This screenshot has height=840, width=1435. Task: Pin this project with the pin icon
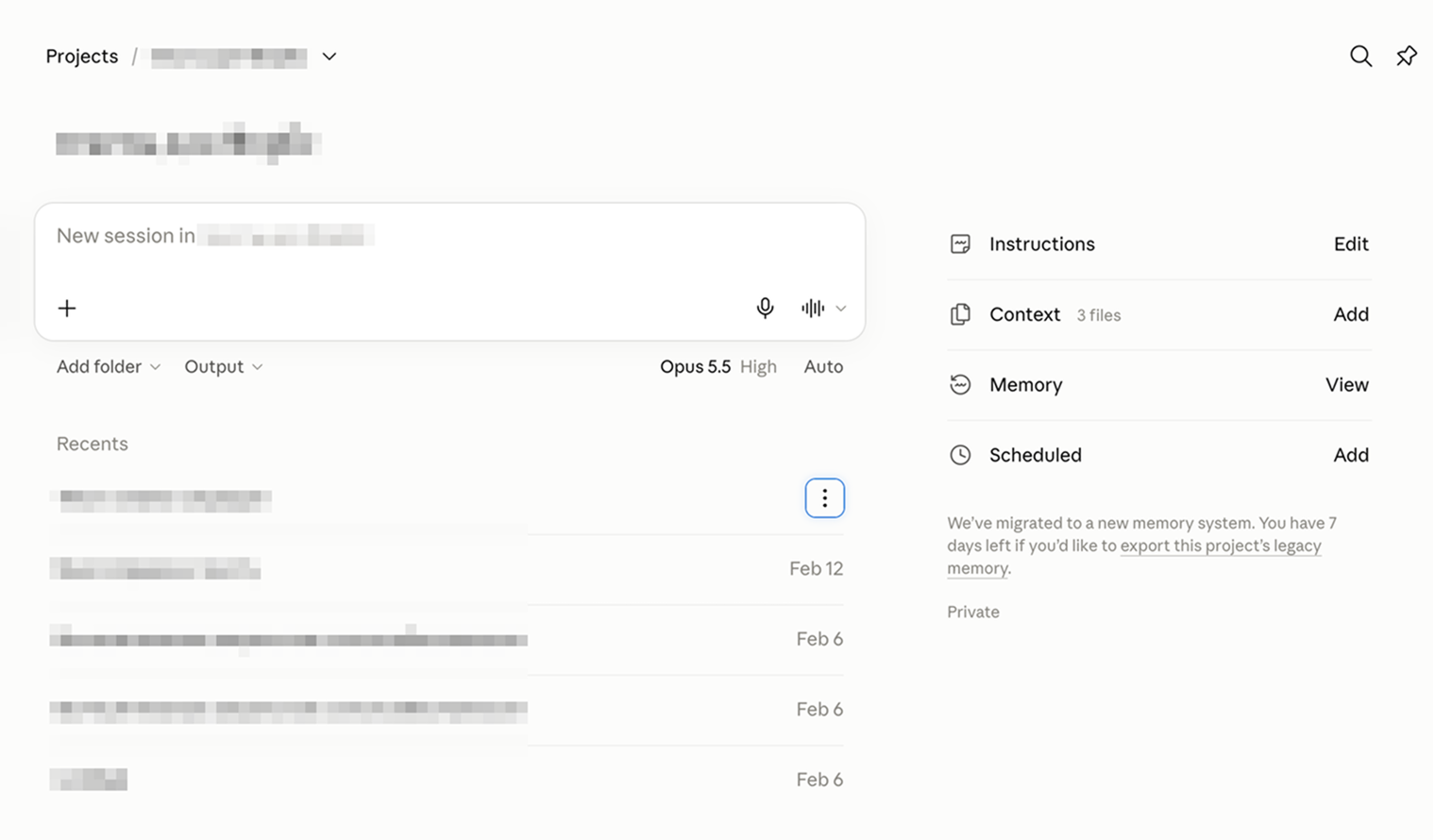click(1407, 57)
